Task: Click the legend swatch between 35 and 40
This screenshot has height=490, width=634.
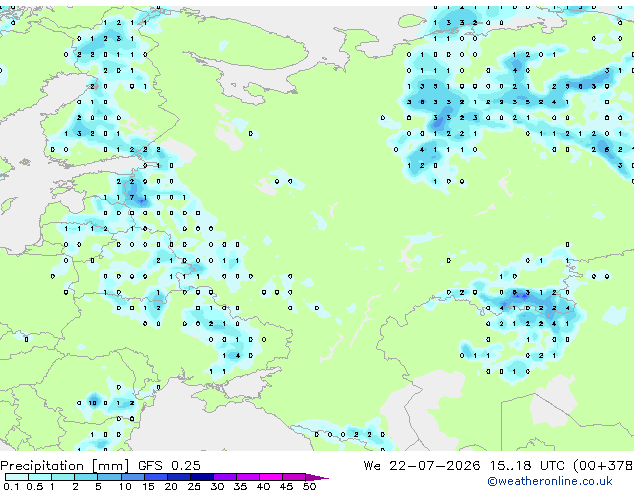Action: click(x=248, y=477)
